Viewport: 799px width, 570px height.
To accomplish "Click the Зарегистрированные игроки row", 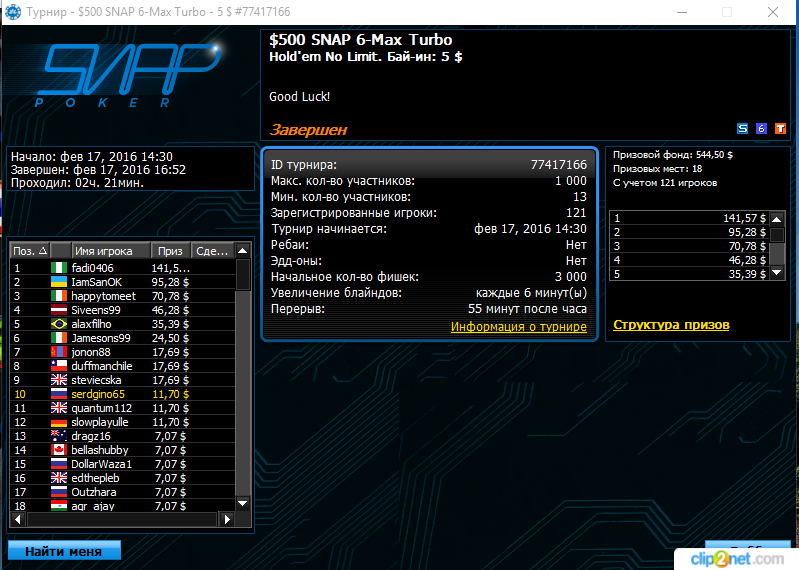I will point(429,212).
